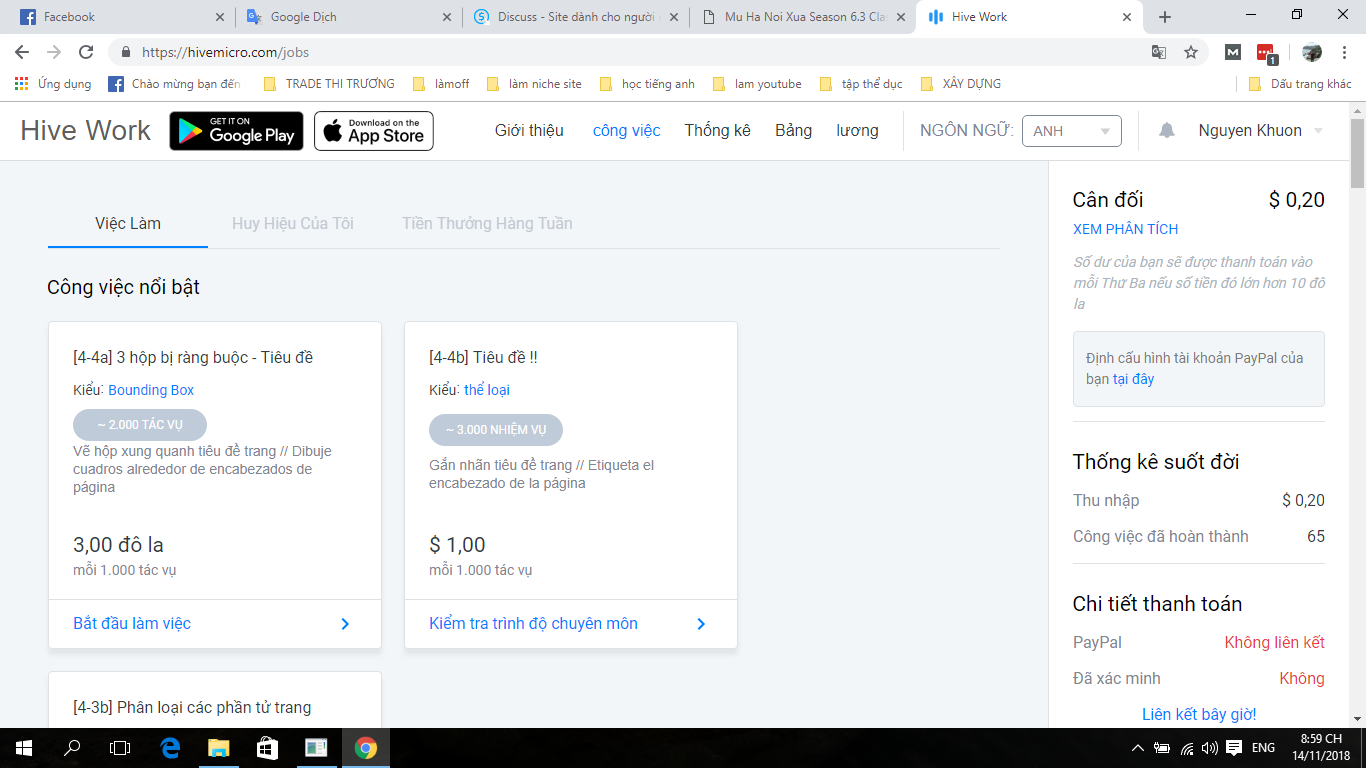Viewport: 1366px width, 768px height.
Task: Click the Bounding Box type link
Action: 151,390
